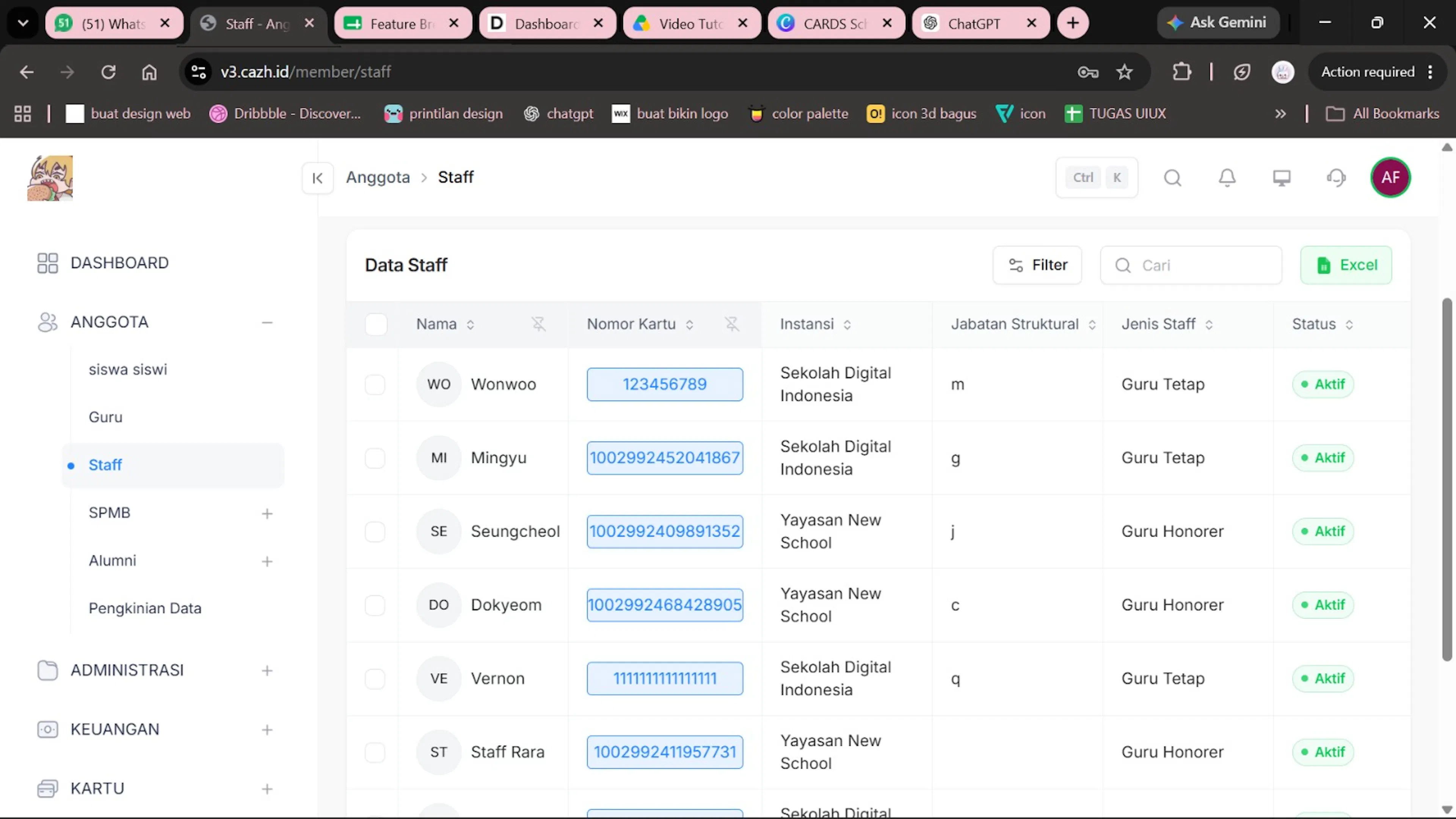Open siswa siswi in sidebar

[x=128, y=369]
